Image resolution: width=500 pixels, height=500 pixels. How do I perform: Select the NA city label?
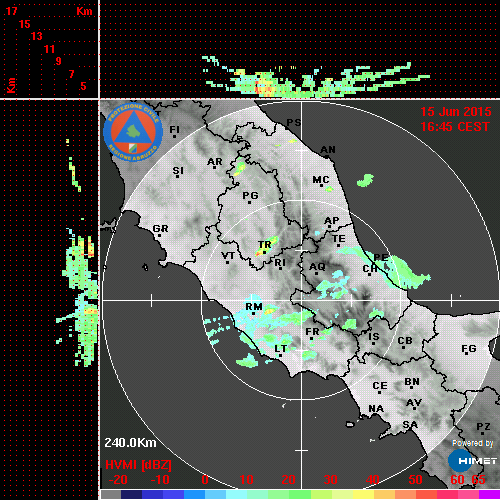(x=376, y=409)
